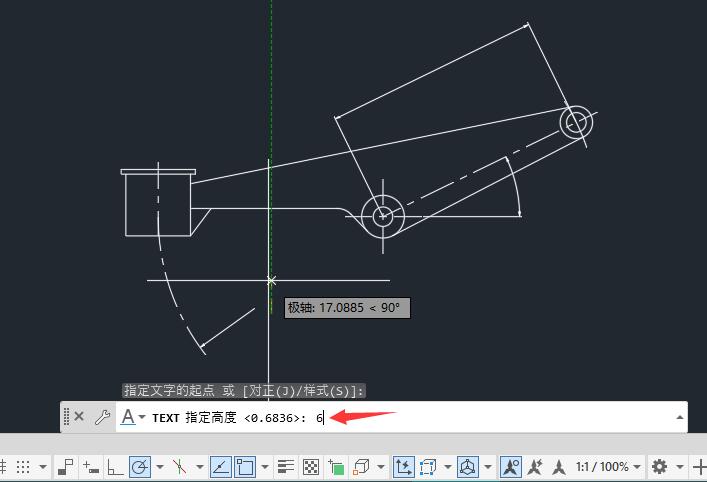Toggle snap mode dotted grid icon

(x=23, y=467)
